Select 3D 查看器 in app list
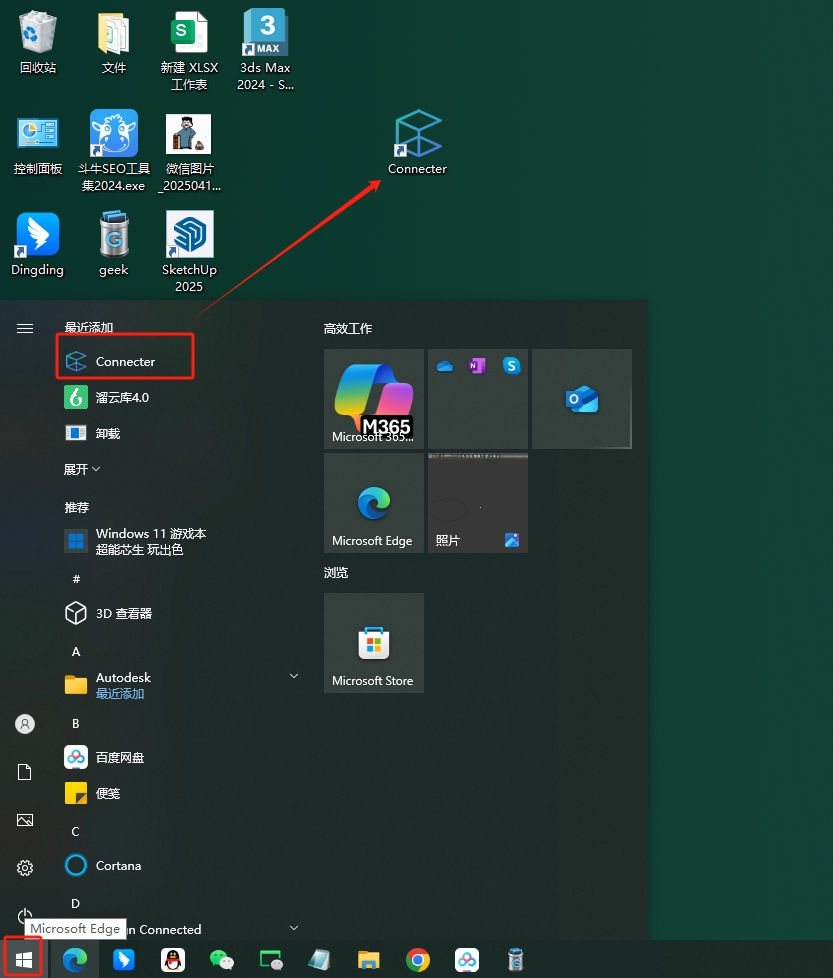833x978 pixels. pyautogui.click(x=123, y=613)
